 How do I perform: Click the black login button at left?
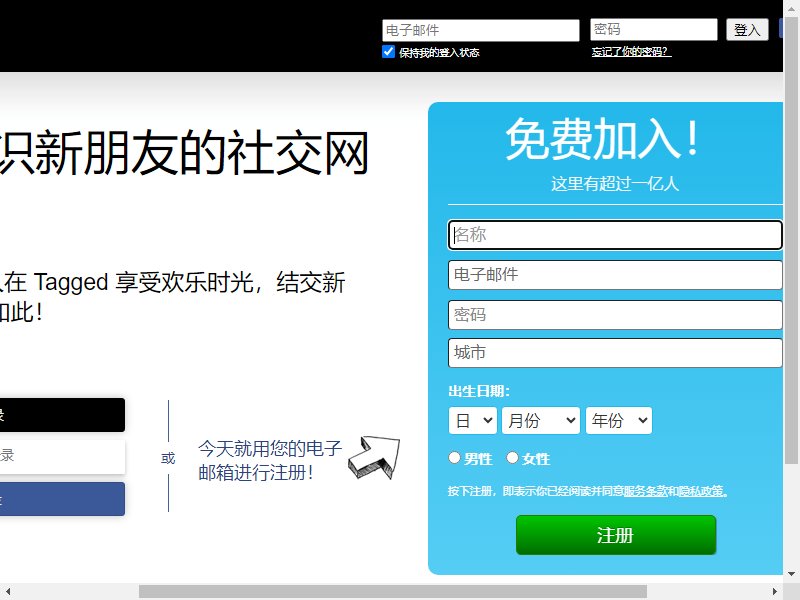click(x=62, y=415)
